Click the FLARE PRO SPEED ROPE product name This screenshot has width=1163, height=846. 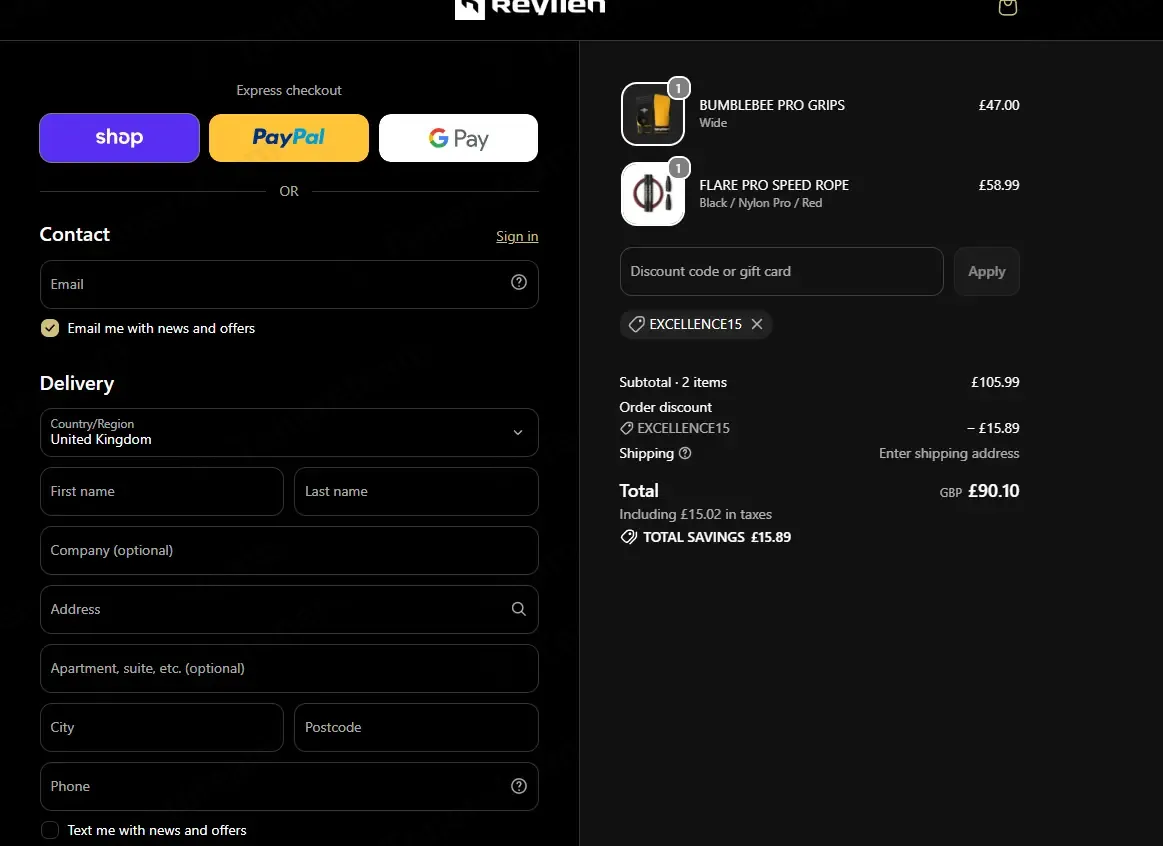[774, 185]
